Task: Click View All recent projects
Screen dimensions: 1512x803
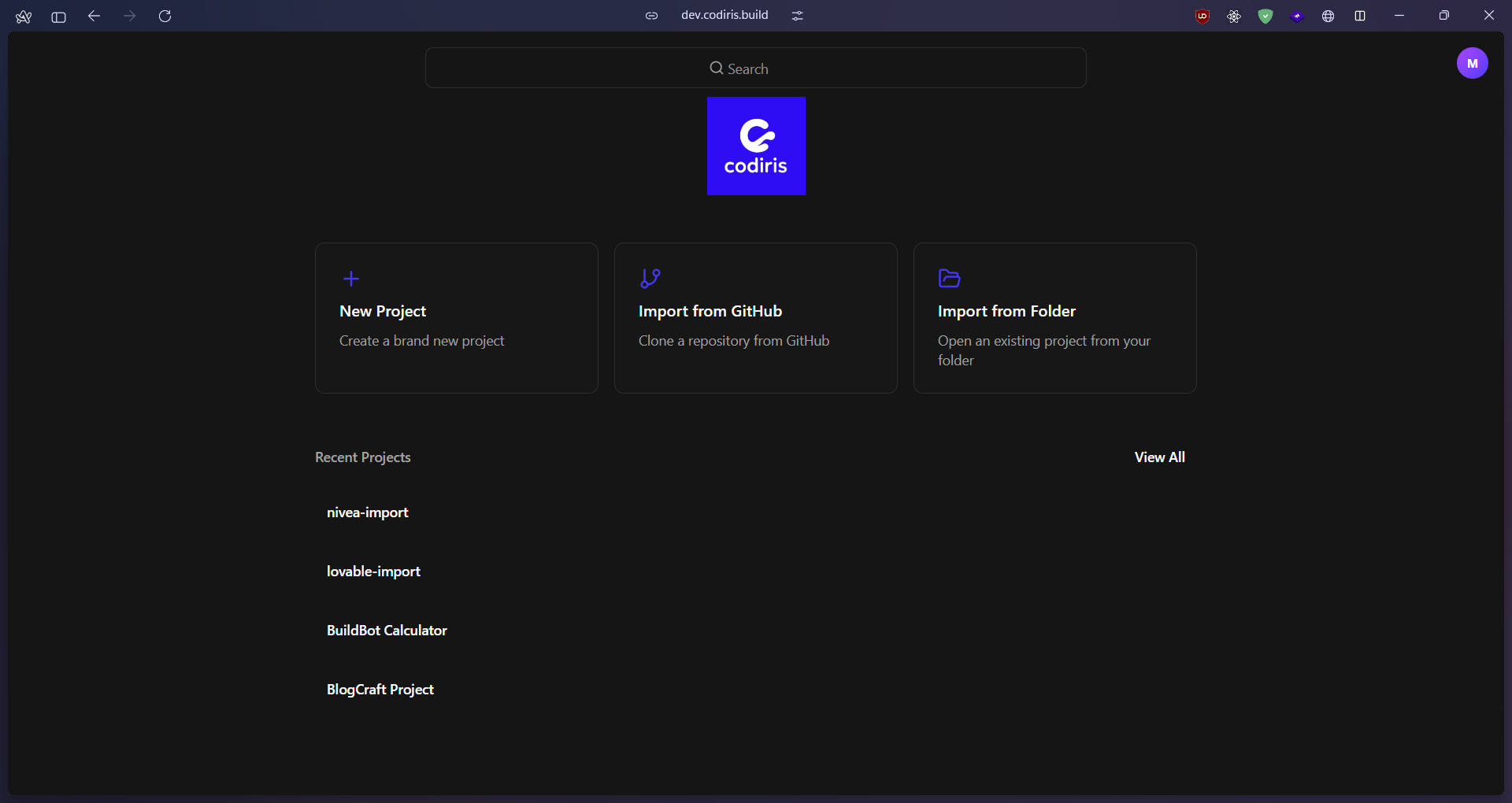Action: pyautogui.click(x=1159, y=457)
